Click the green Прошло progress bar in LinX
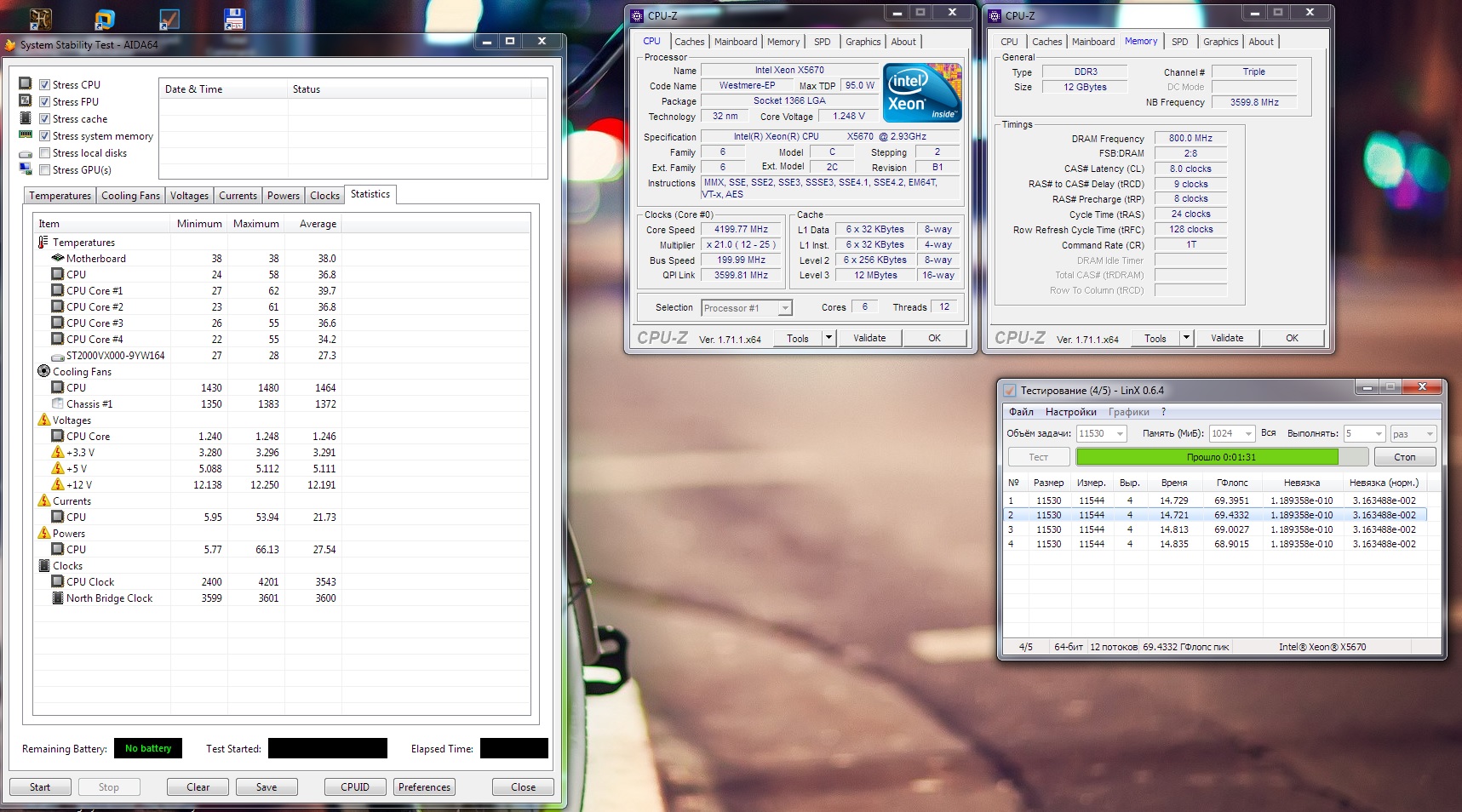1462x812 pixels. (1222, 457)
